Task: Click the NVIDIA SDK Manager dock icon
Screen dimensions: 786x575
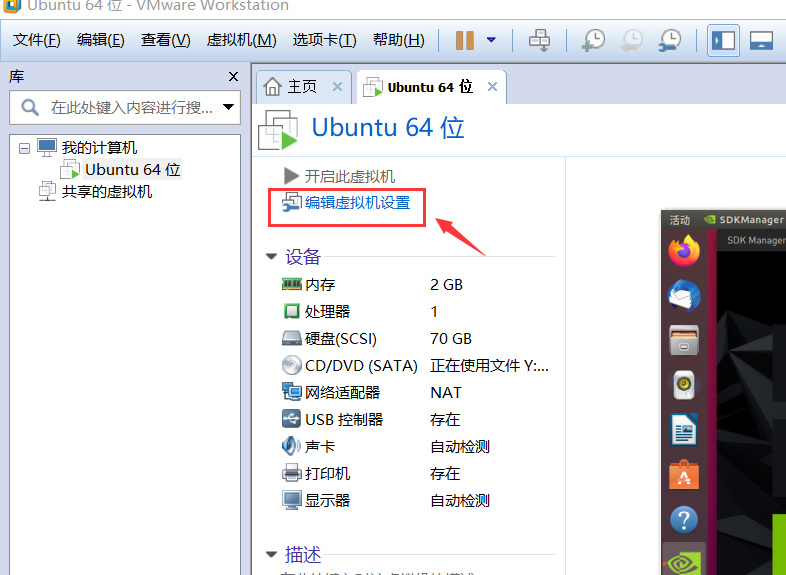Action: pyautogui.click(x=684, y=562)
